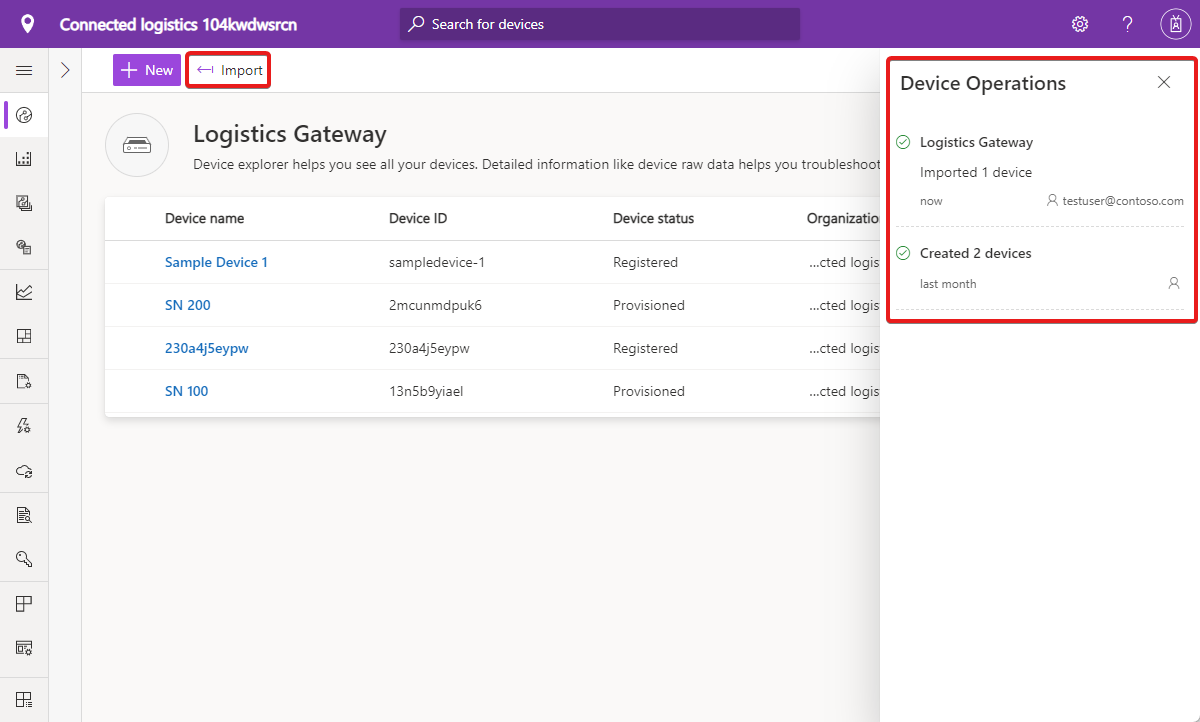Open Dashboards grid icon in sidebar

click(24, 336)
